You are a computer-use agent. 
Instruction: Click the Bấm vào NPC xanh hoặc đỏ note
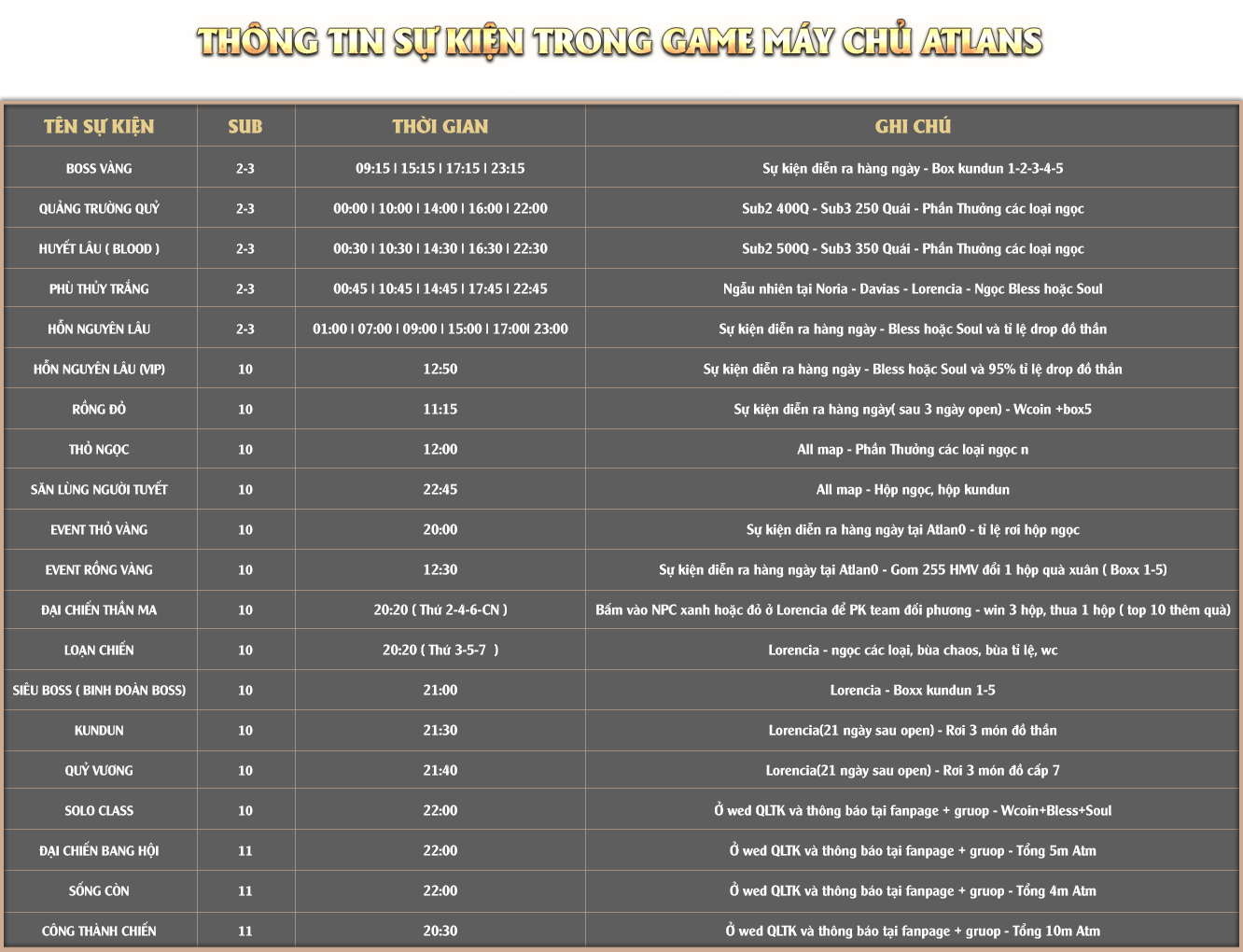tap(913, 610)
